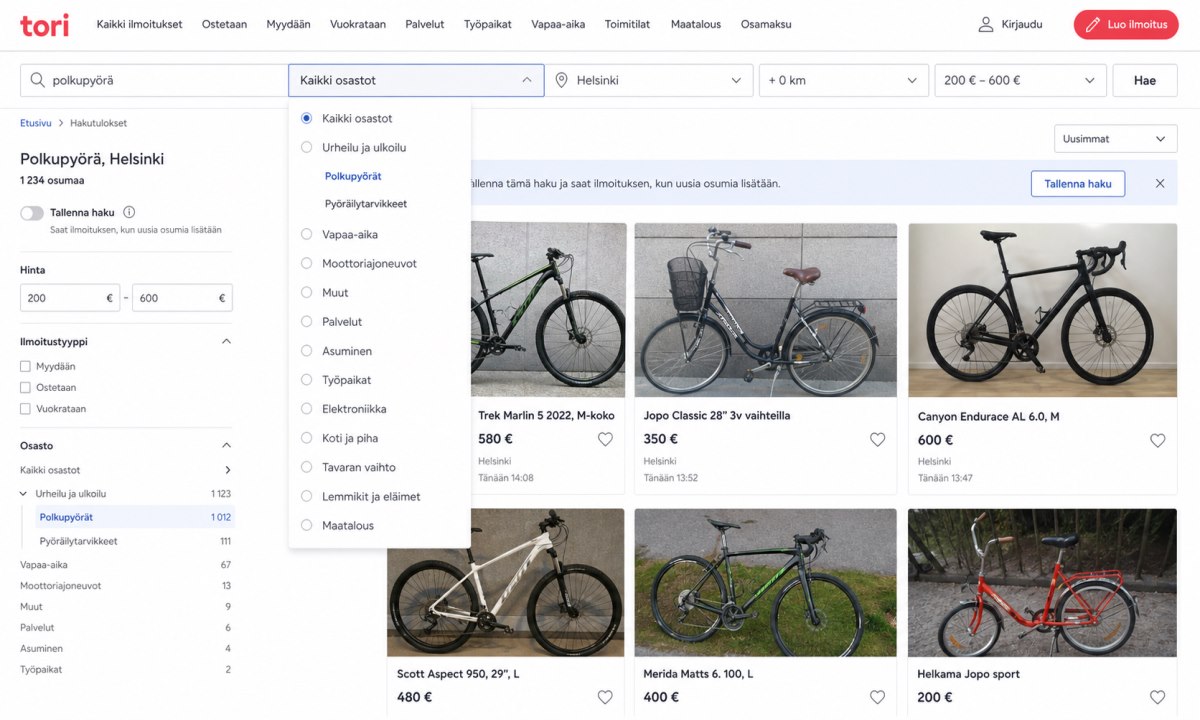Click the tori logo
Image resolution: width=1200 pixels, height=720 pixels.
coord(45,24)
